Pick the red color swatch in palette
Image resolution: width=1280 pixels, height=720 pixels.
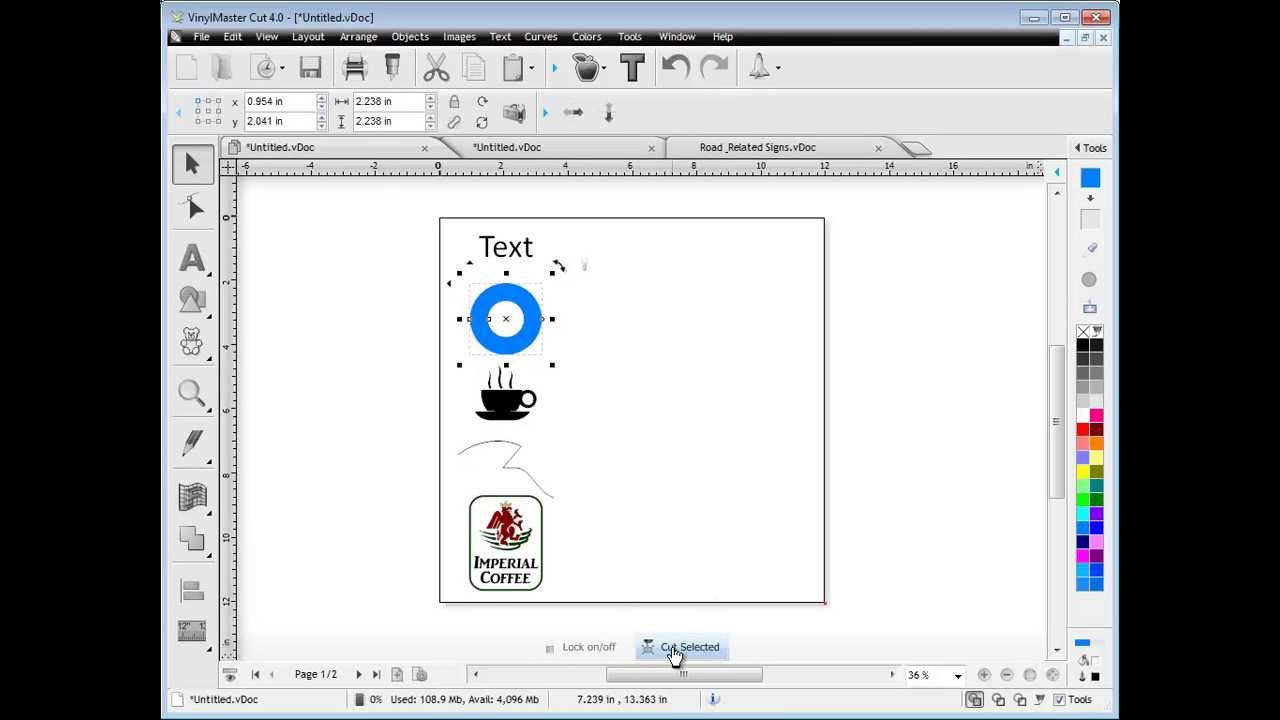1083,429
